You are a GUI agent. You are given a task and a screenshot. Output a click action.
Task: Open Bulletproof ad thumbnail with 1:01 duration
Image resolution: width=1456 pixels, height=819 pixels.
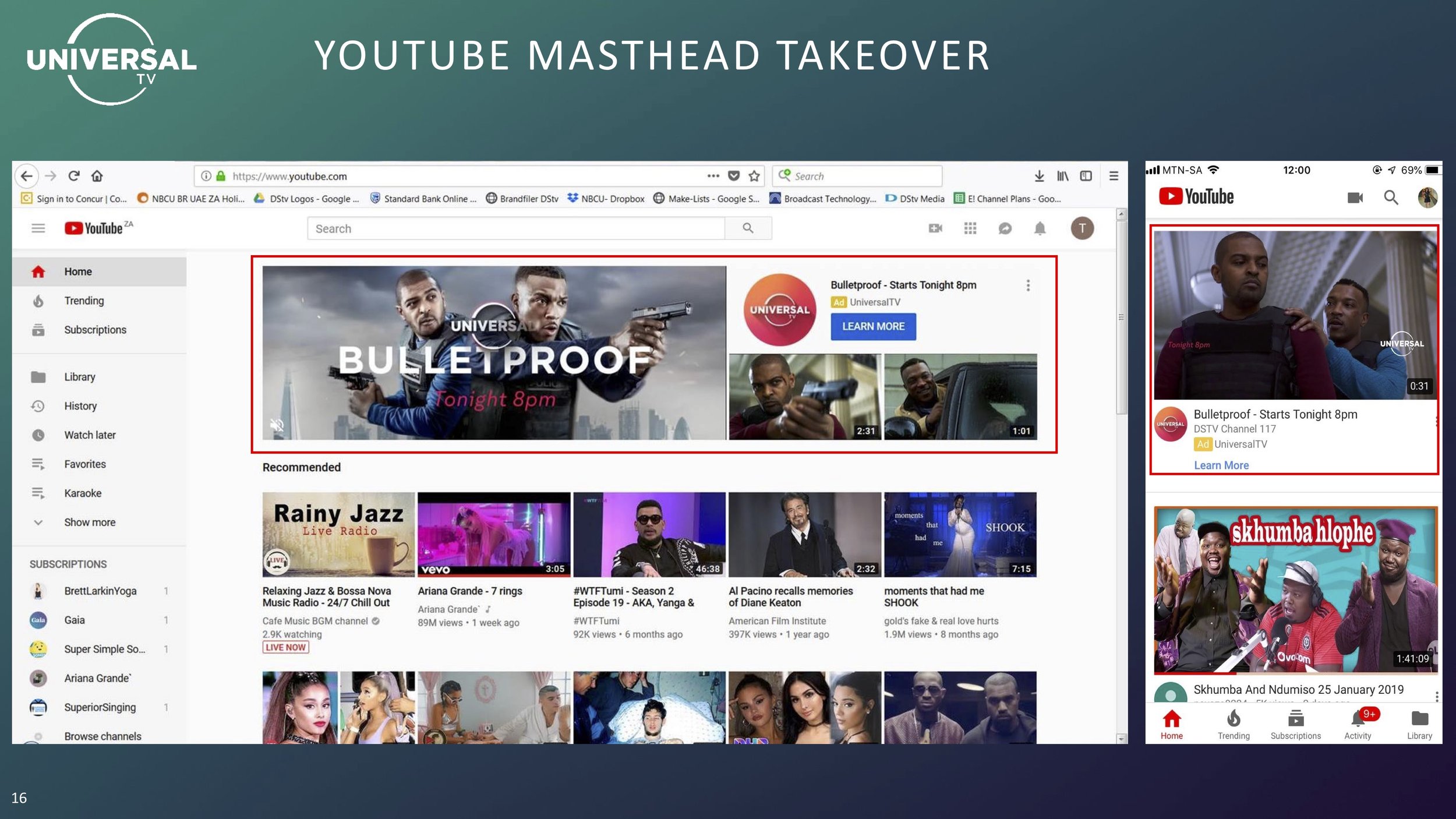(960, 397)
